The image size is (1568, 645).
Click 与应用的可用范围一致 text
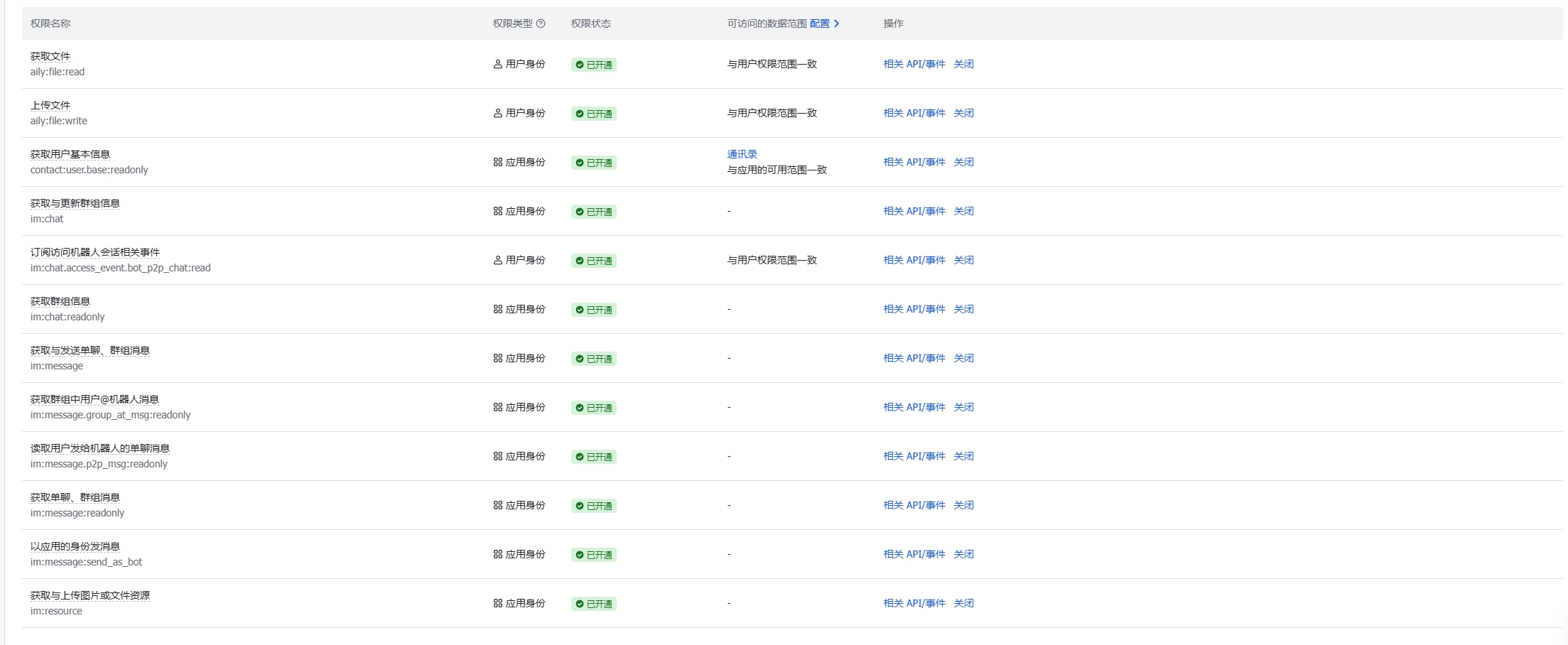(777, 170)
